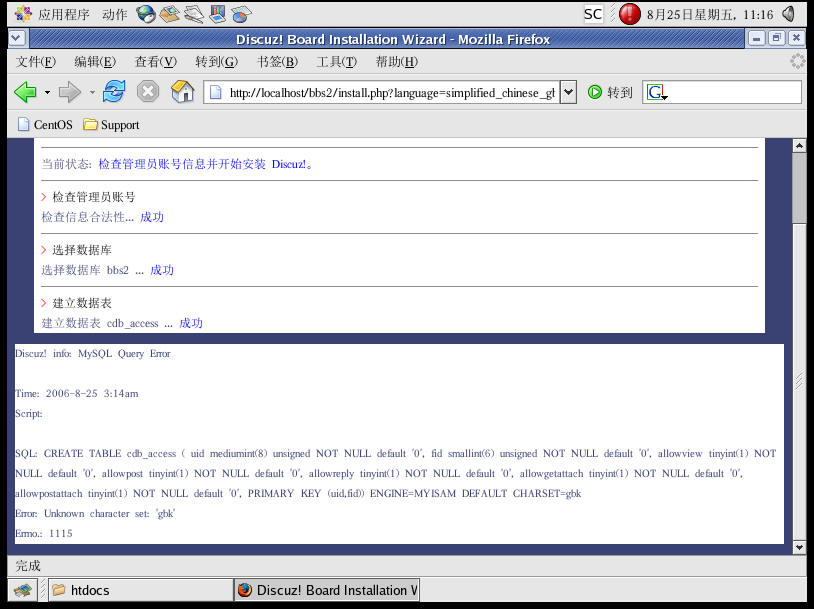Click the 'Error: Unknown character set: gbk' line
The height and width of the screenshot is (609, 814).
[x=96, y=513]
